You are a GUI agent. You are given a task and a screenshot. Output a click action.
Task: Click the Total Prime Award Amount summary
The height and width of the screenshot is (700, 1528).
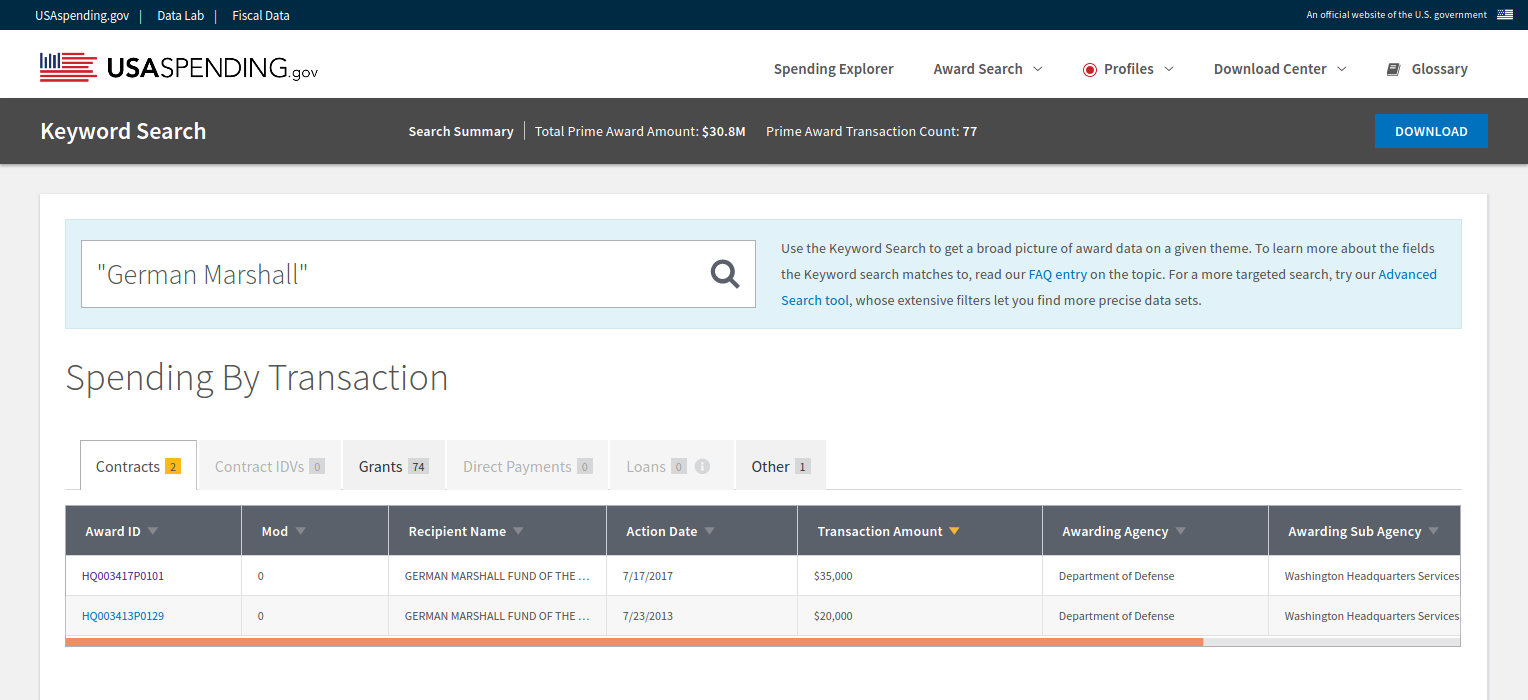[x=640, y=131]
